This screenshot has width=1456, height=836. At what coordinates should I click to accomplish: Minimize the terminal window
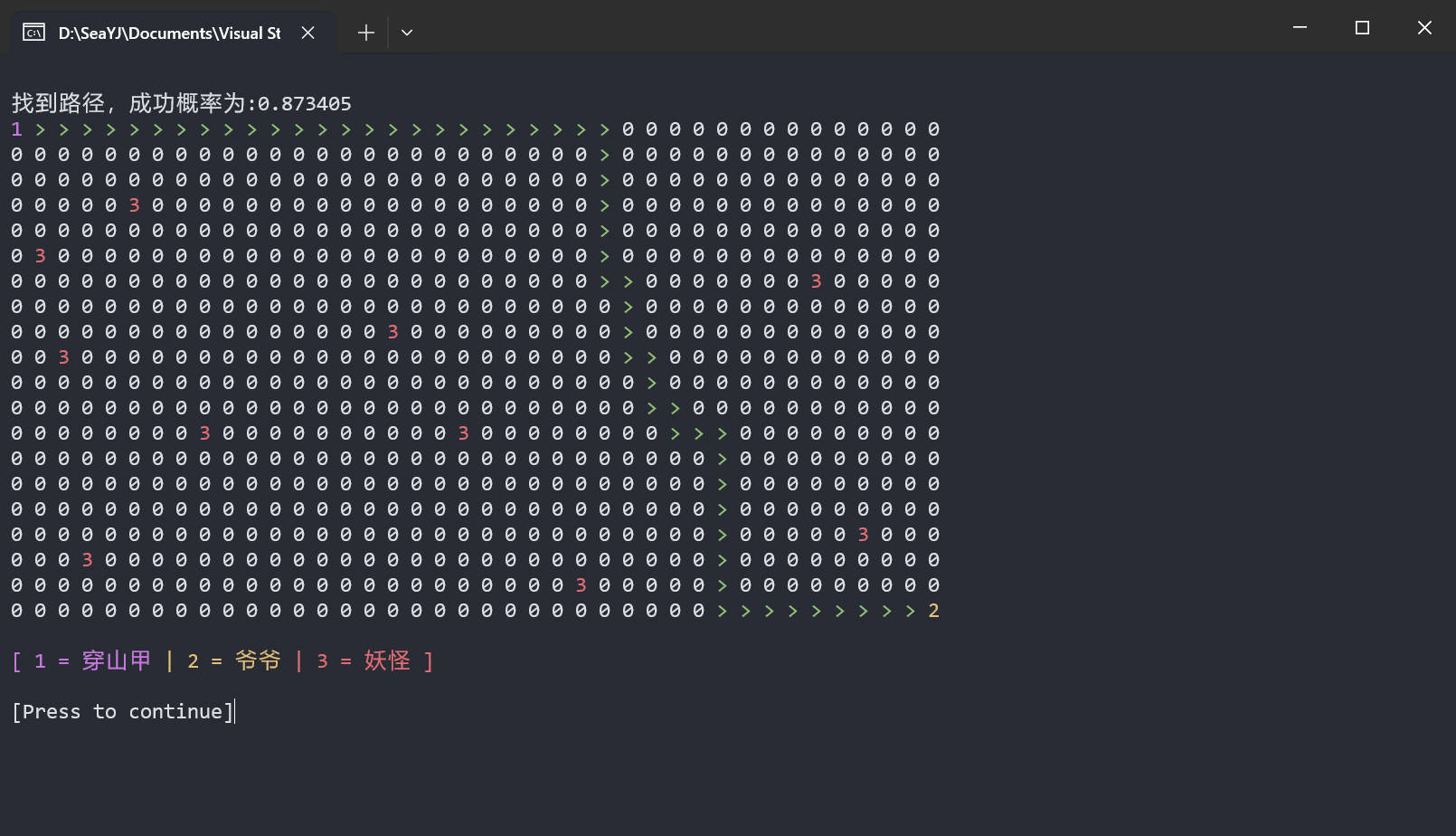pos(1300,28)
